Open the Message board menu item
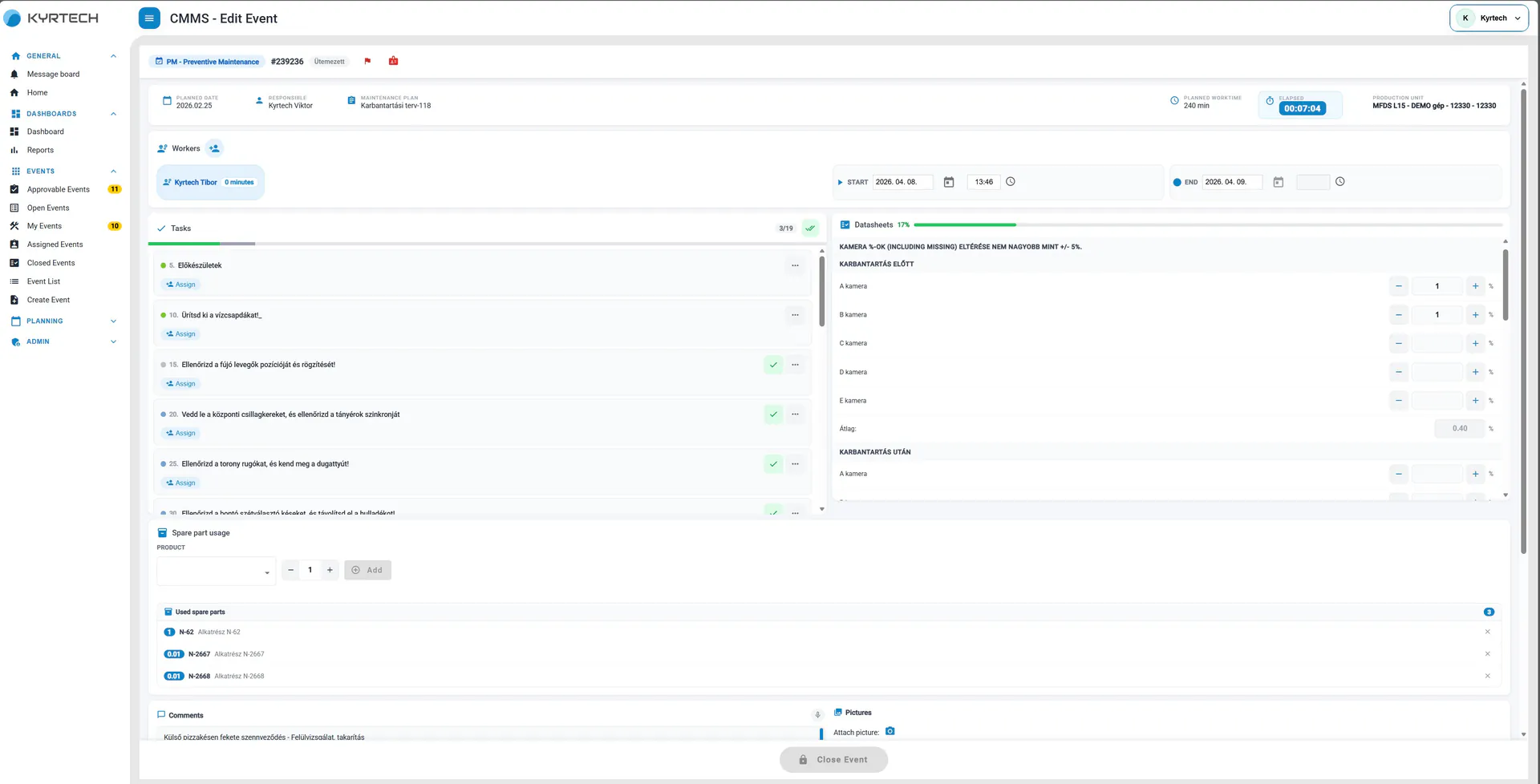This screenshot has width=1540, height=784. click(53, 75)
